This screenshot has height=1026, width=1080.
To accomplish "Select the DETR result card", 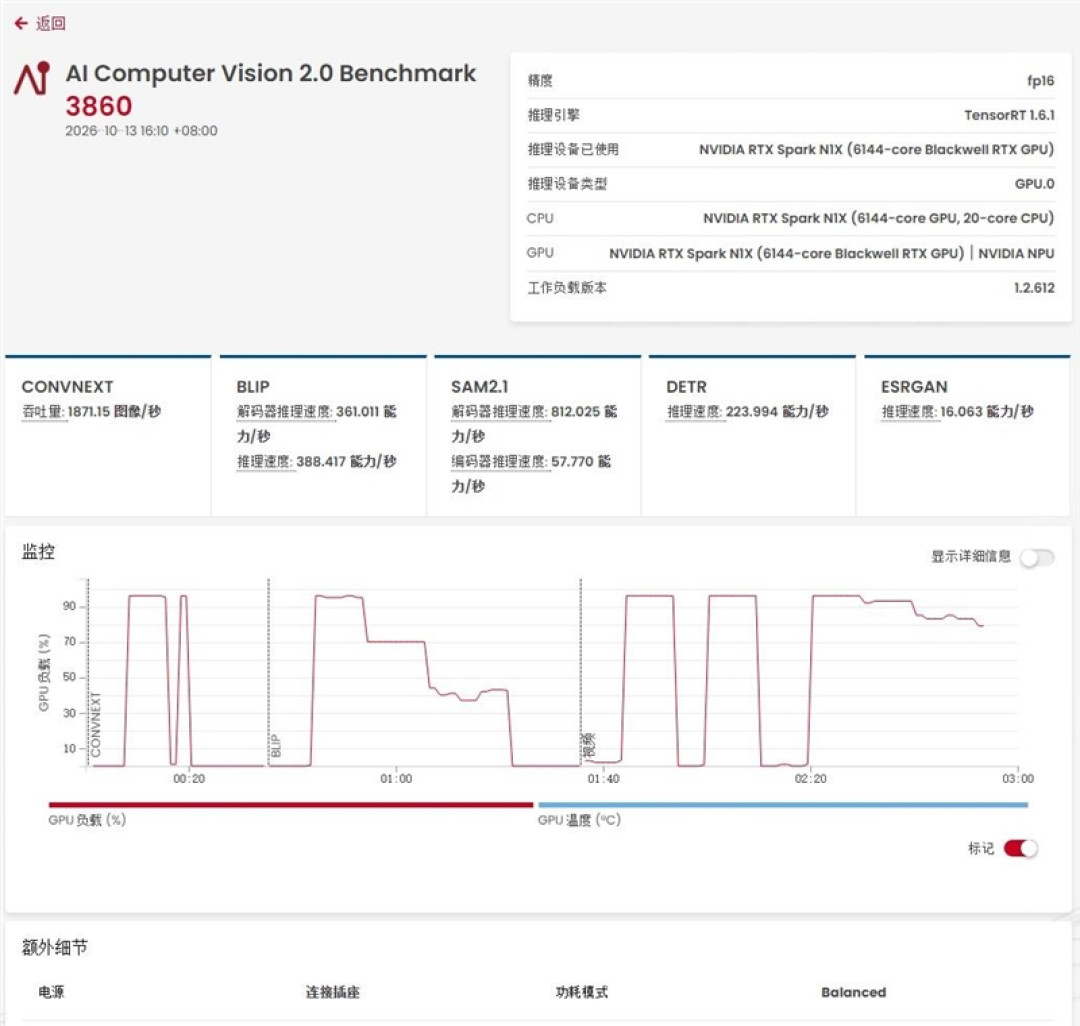I will pos(752,436).
